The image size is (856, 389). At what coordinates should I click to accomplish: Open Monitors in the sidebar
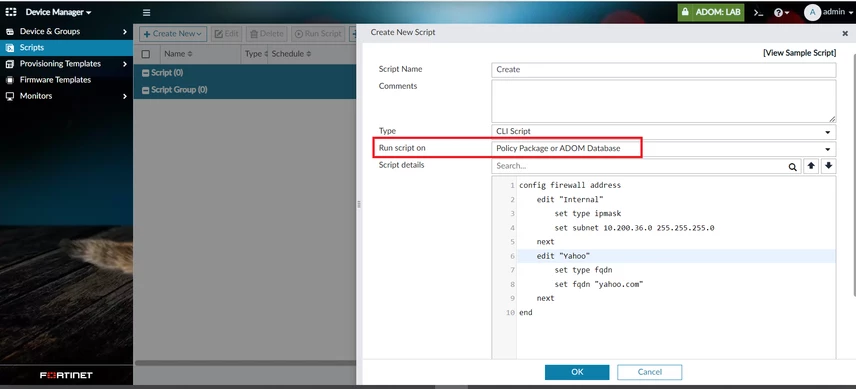(x=36, y=96)
